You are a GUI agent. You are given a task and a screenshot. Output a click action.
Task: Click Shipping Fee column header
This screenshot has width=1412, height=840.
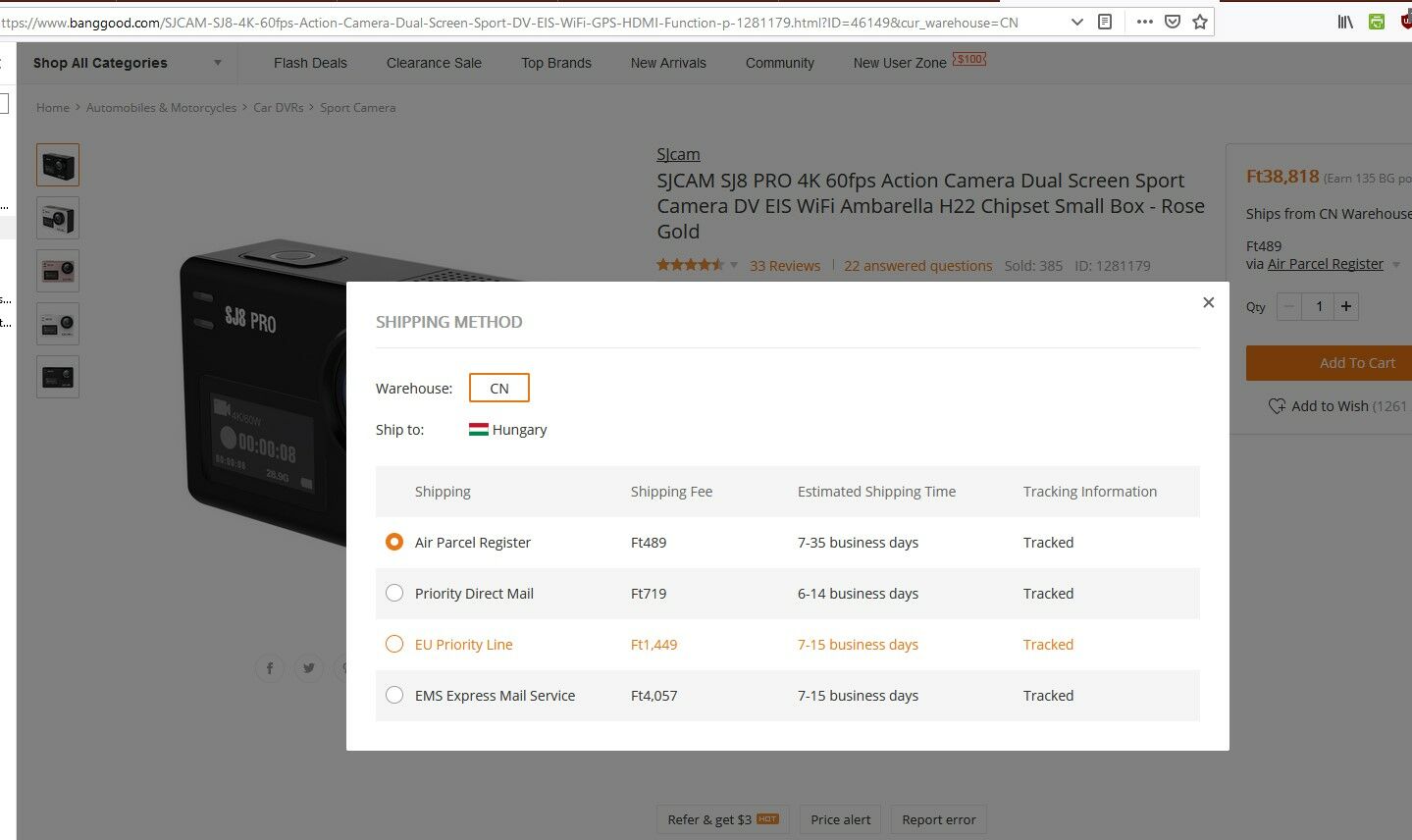pyautogui.click(x=671, y=492)
